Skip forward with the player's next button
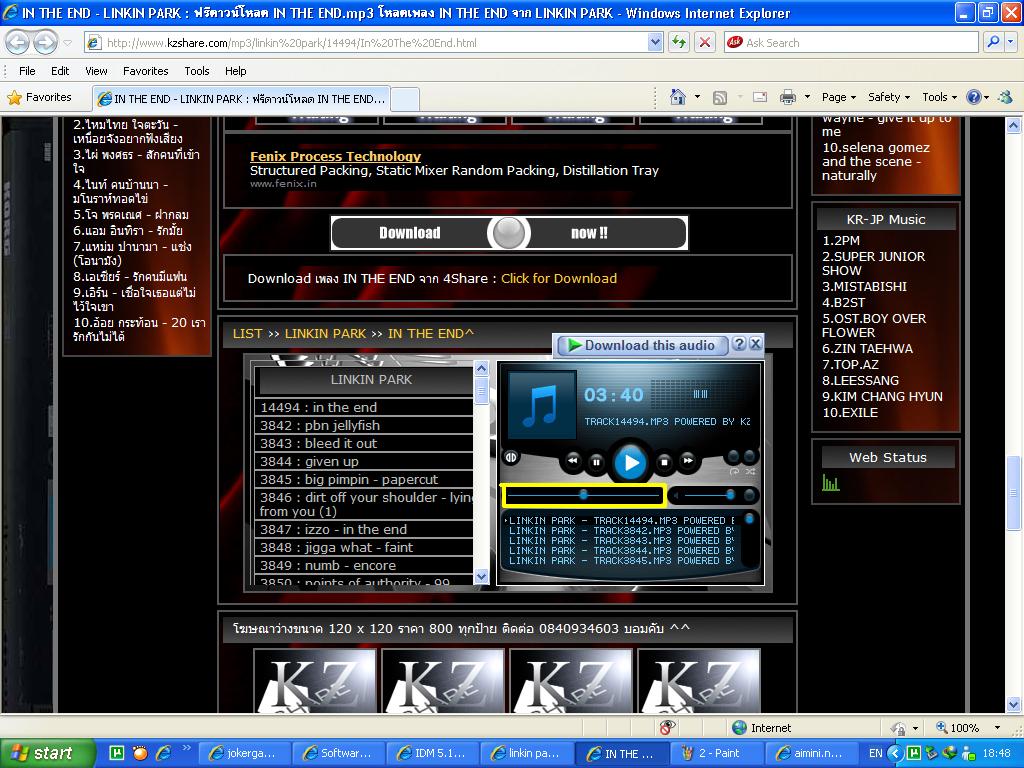Screen dimensions: 1024x768 pyautogui.click(x=688, y=461)
